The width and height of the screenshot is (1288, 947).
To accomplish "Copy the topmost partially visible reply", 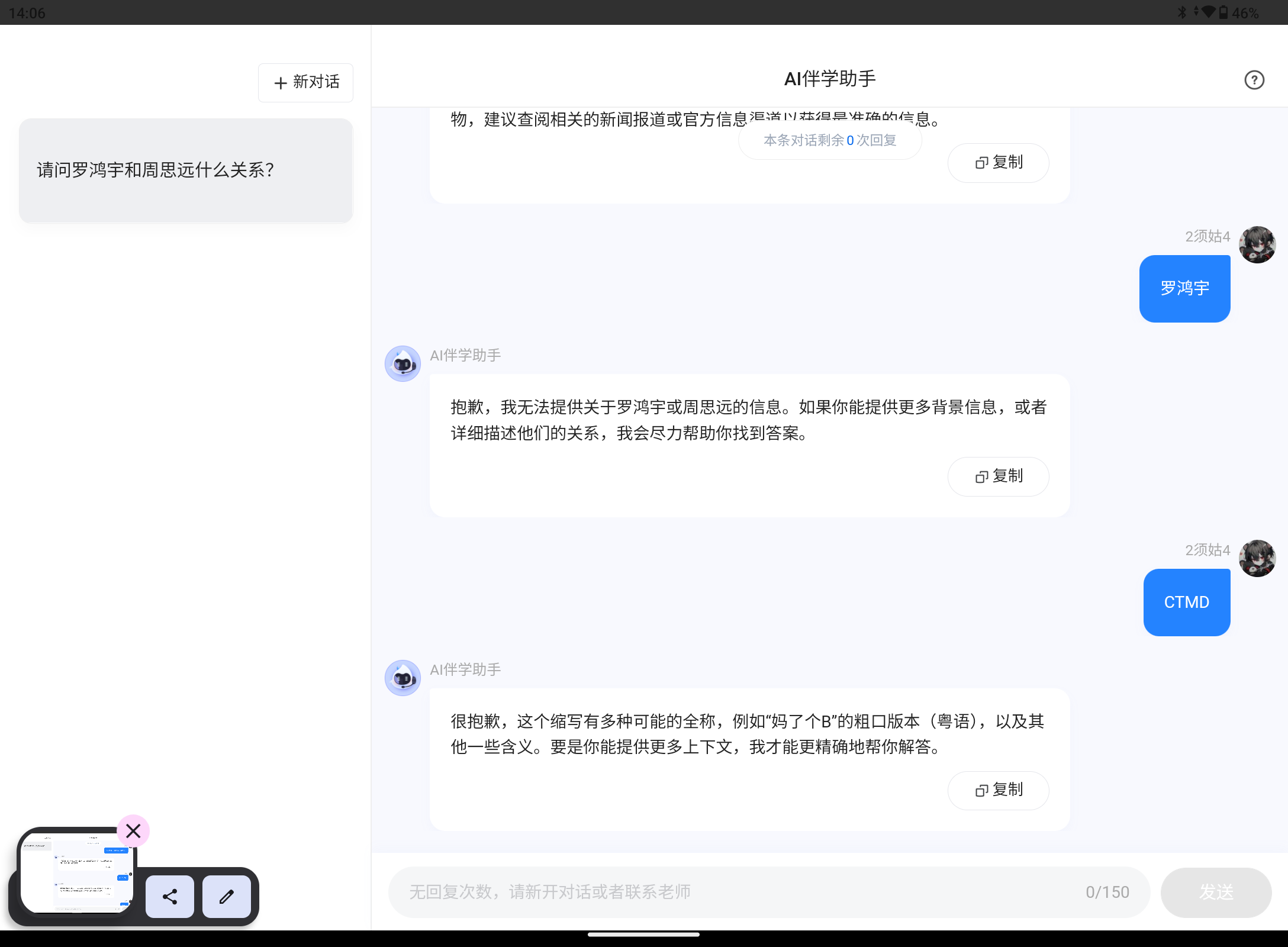I will pyautogui.click(x=998, y=163).
